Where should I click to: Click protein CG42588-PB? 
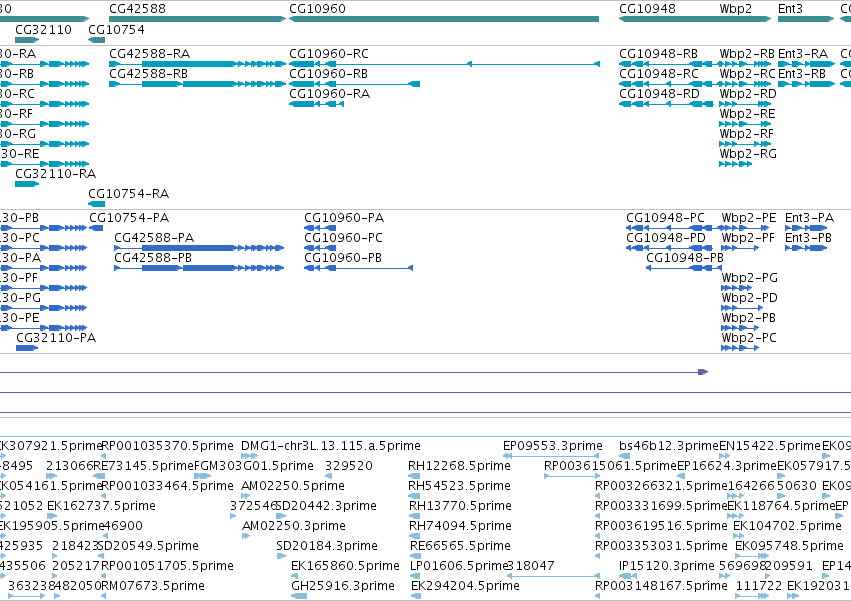click(x=153, y=258)
